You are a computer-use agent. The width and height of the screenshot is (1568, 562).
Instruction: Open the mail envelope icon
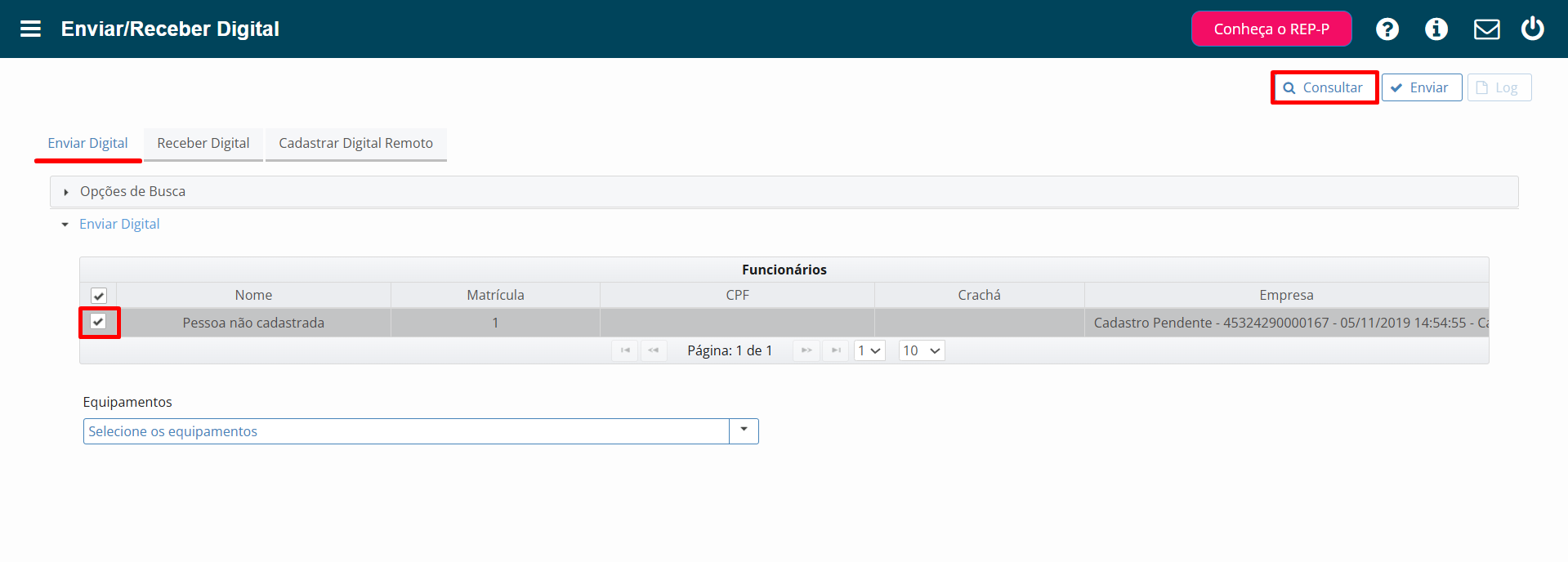(1486, 29)
